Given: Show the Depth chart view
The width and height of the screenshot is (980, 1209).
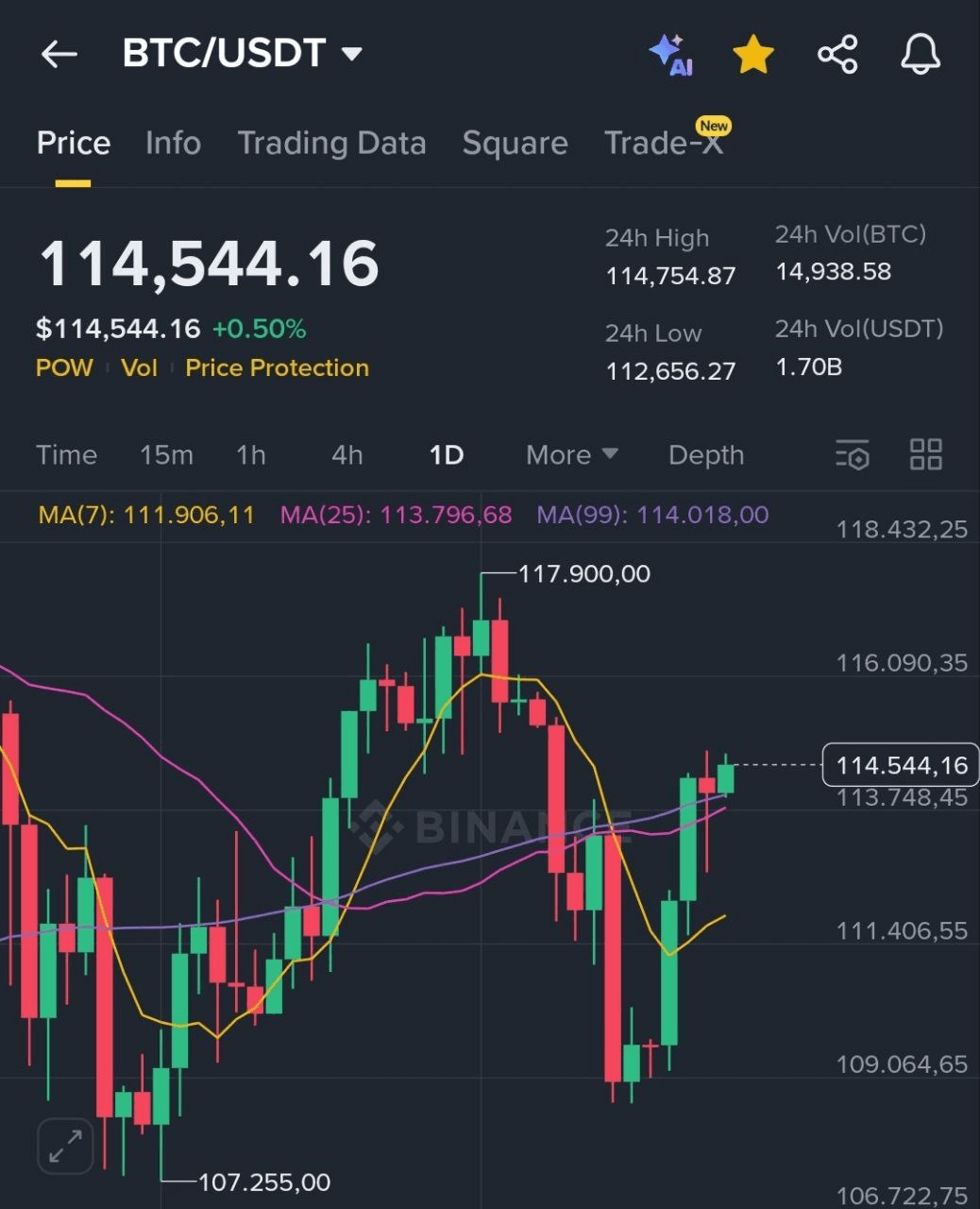Looking at the screenshot, I should [706, 455].
